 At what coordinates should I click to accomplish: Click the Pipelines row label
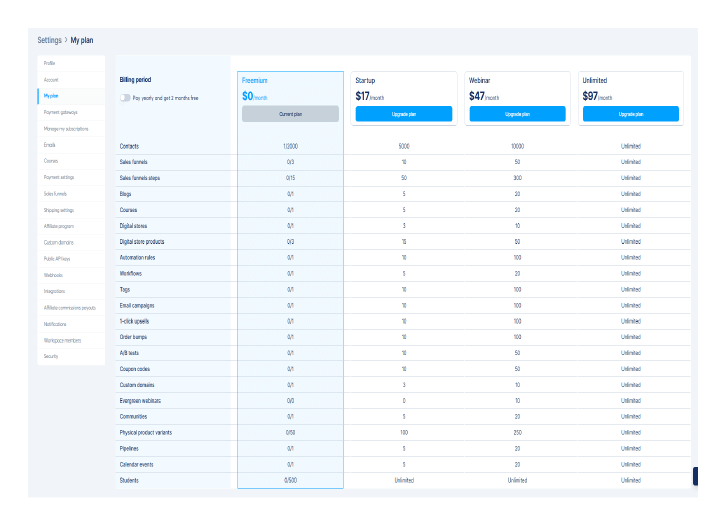[129, 448]
